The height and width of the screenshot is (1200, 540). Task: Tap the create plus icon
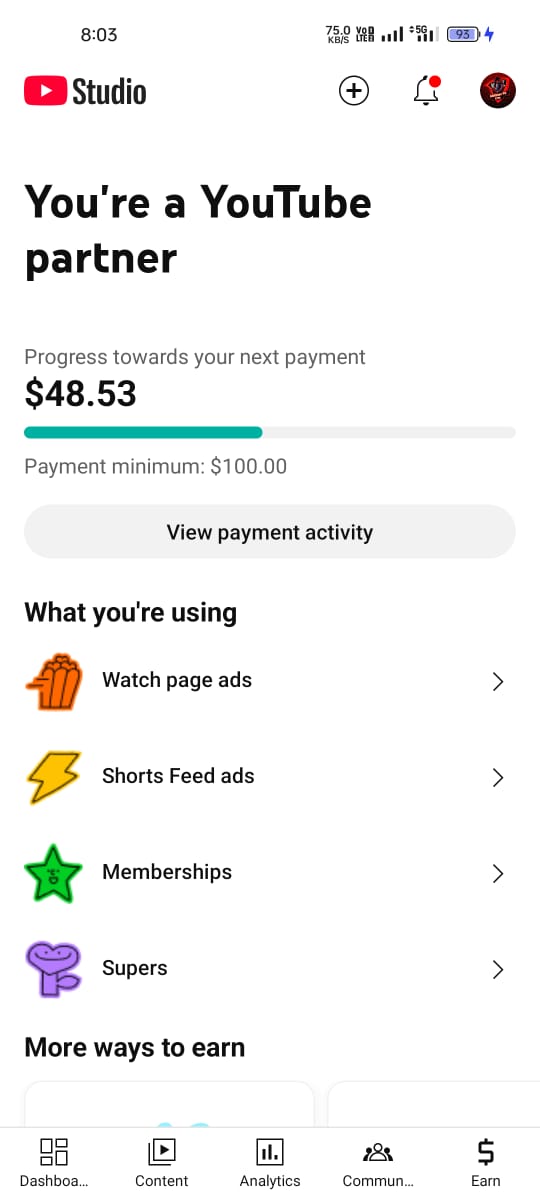click(354, 91)
